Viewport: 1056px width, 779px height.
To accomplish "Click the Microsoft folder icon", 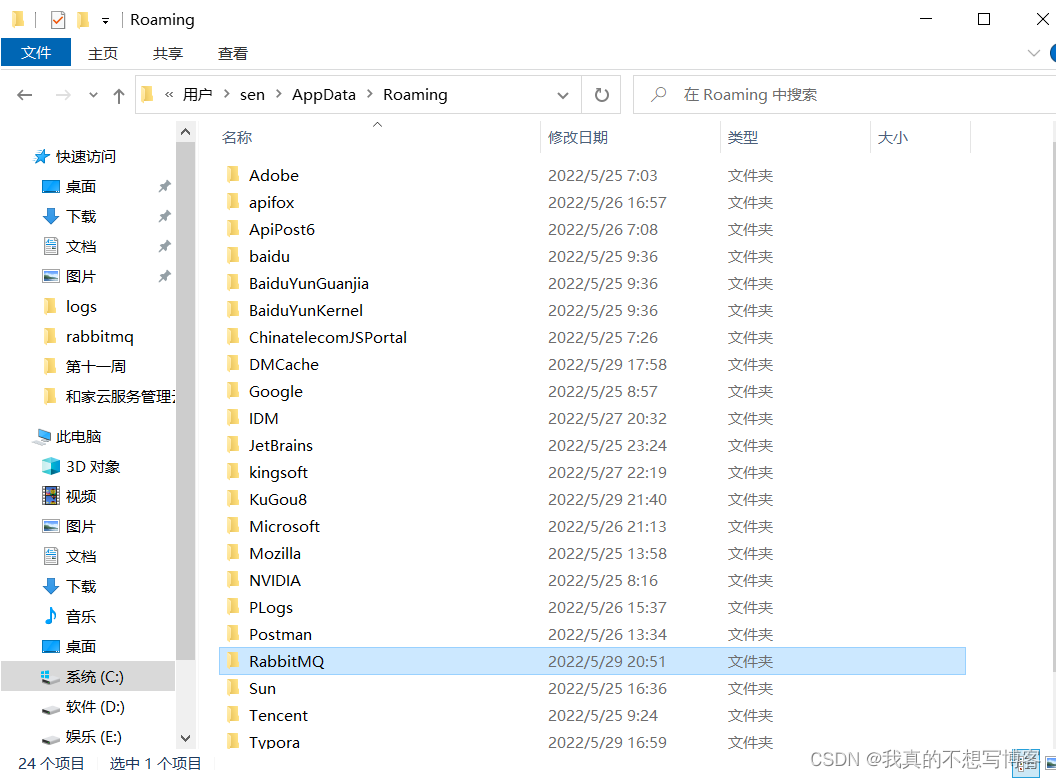I will [x=233, y=525].
